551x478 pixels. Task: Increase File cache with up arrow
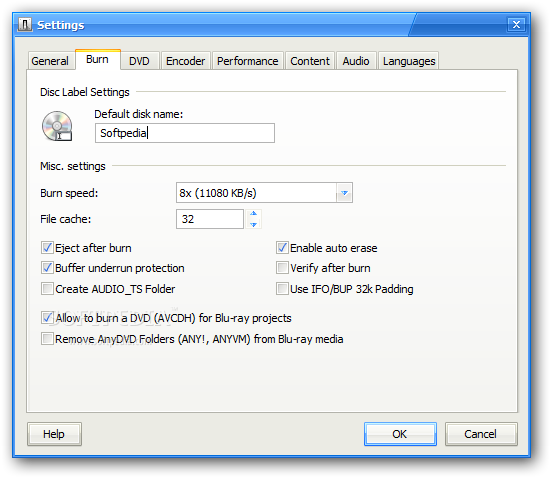click(253, 214)
